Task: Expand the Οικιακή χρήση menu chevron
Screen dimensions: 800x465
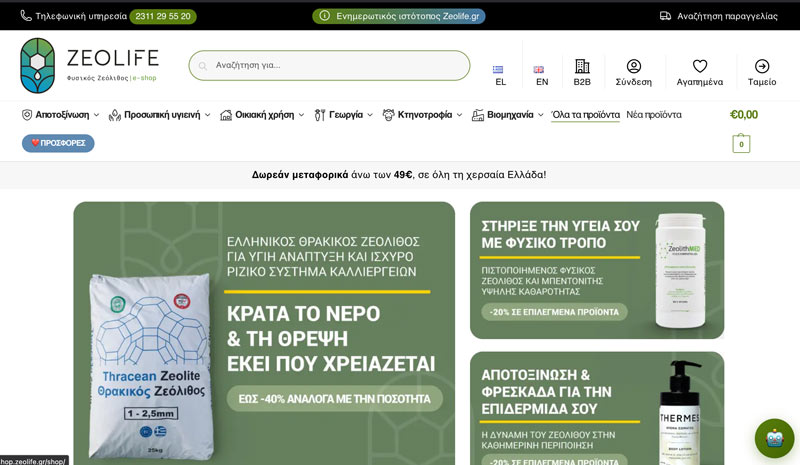Action: [x=302, y=115]
